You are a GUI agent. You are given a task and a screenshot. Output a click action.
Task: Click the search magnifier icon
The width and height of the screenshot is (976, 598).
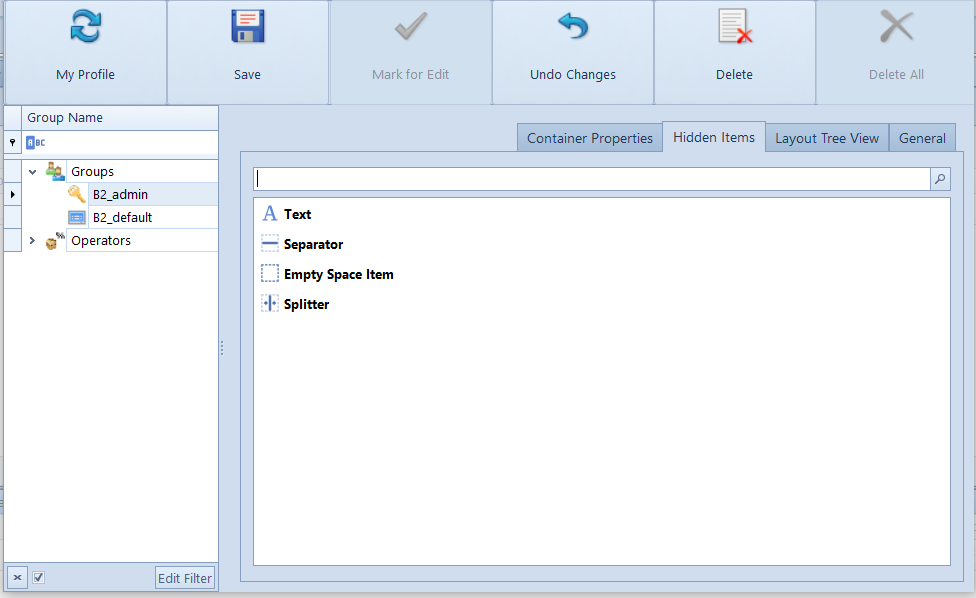[x=940, y=179]
